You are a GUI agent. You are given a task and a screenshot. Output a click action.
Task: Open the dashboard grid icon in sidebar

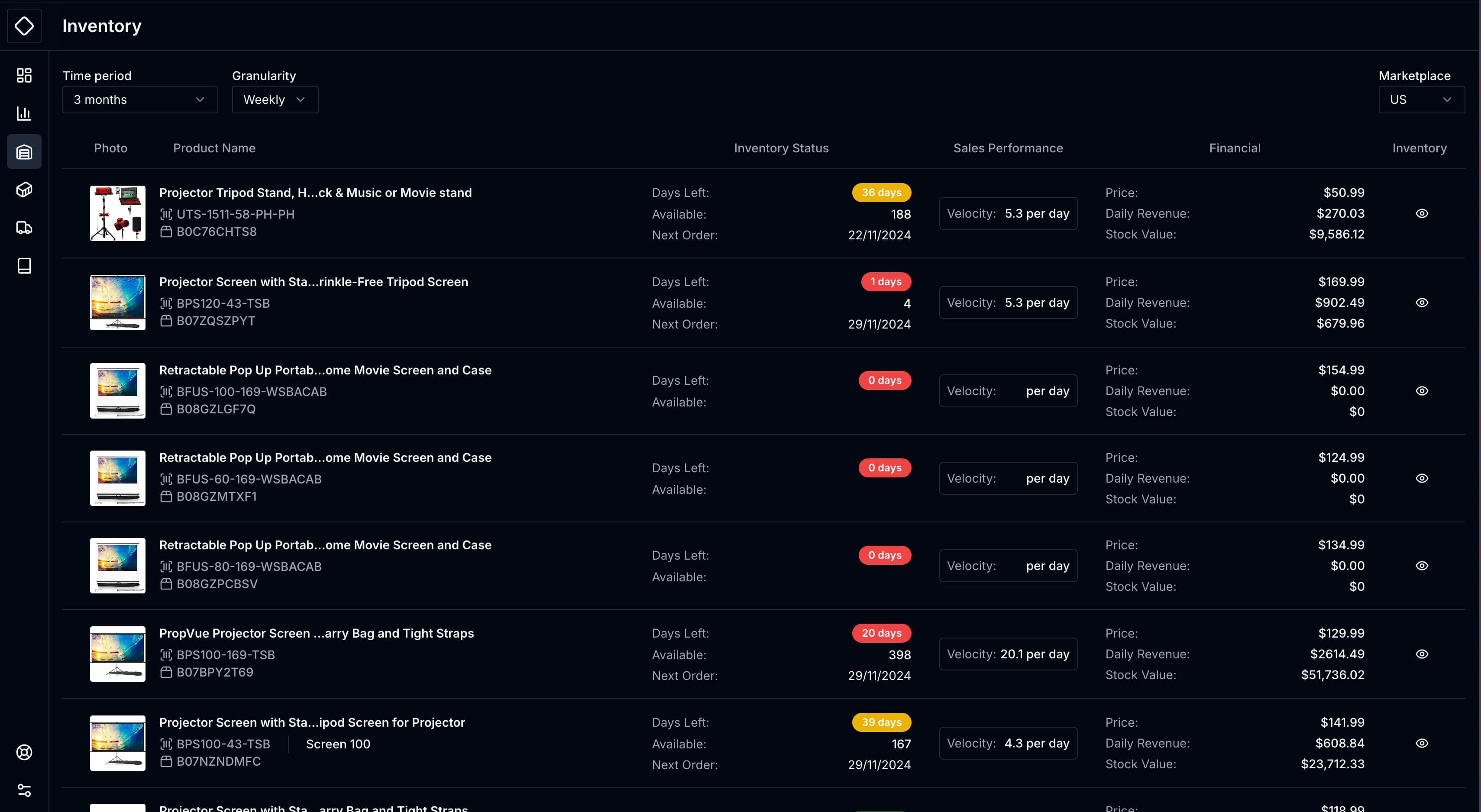[x=24, y=75]
